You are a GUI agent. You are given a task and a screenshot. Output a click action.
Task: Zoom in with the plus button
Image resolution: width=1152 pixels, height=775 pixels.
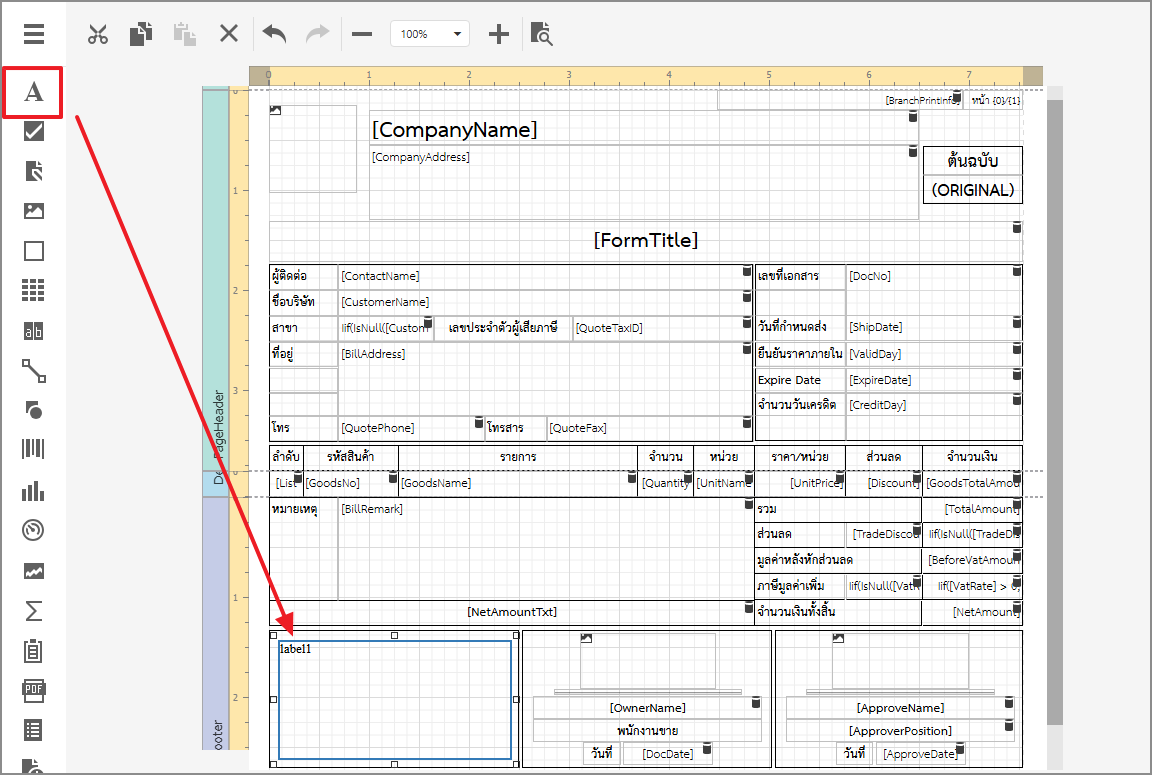point(498,34)
